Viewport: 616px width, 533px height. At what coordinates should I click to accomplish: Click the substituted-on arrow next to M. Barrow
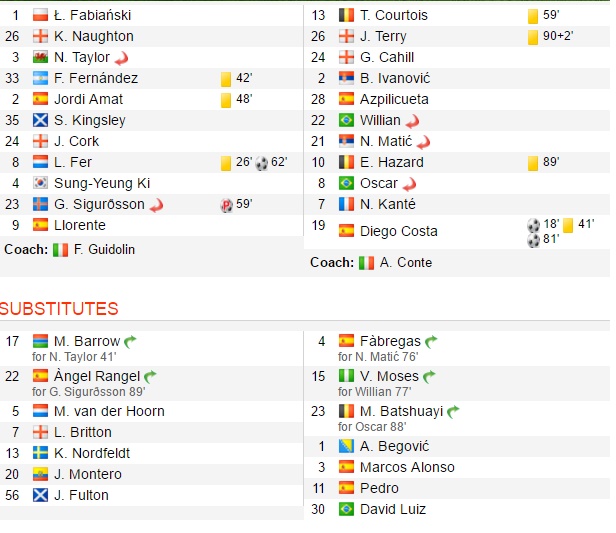point(130,342)
